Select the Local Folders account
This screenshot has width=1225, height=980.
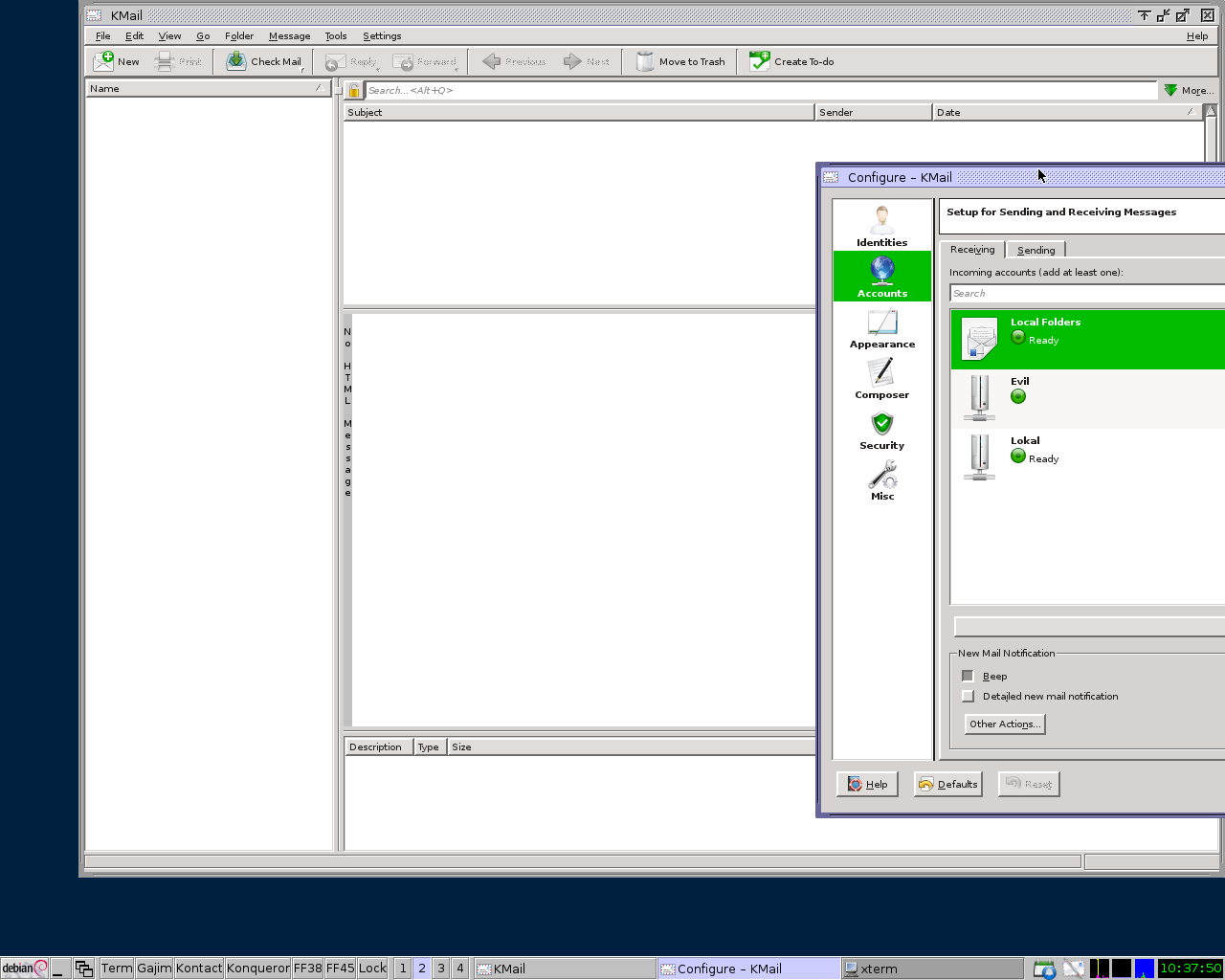pyautogui.click(x=1088, y=339)
